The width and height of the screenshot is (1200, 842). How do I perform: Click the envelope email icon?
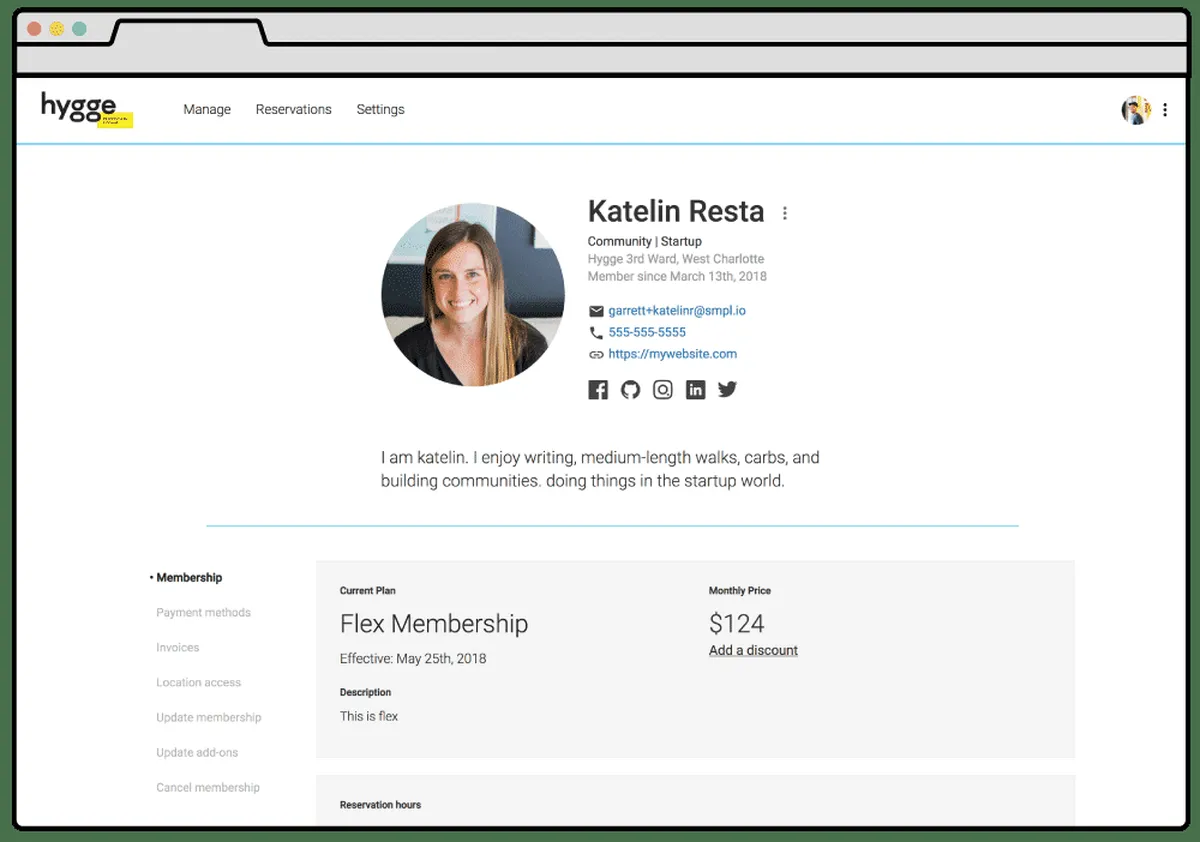tap(596, 311)
